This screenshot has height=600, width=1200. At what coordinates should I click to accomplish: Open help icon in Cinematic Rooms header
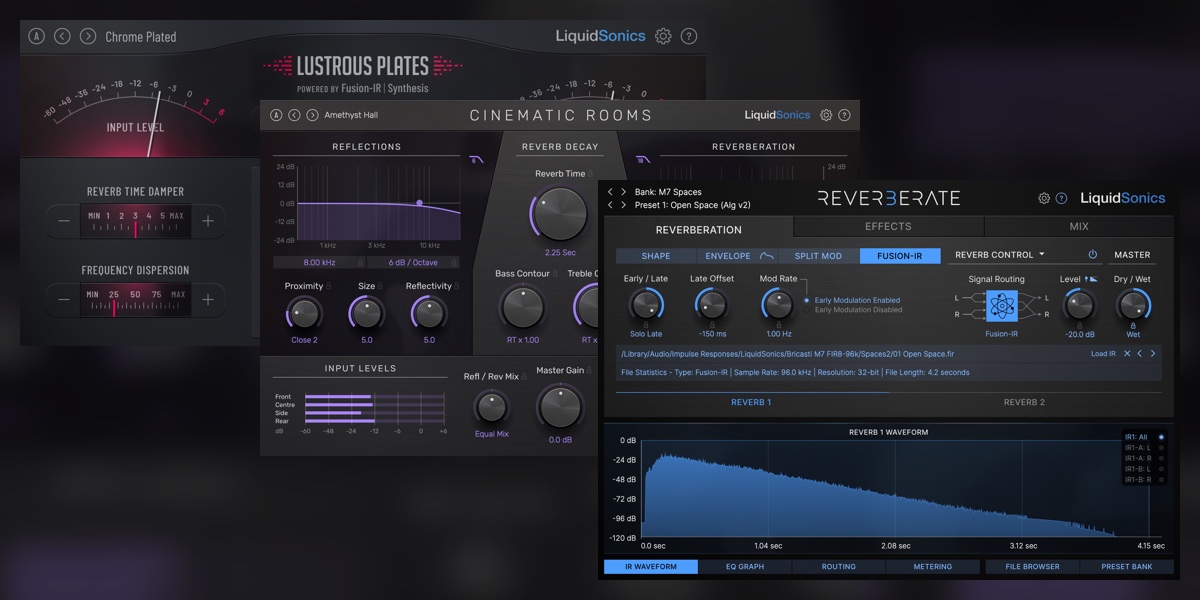[844, 115]
